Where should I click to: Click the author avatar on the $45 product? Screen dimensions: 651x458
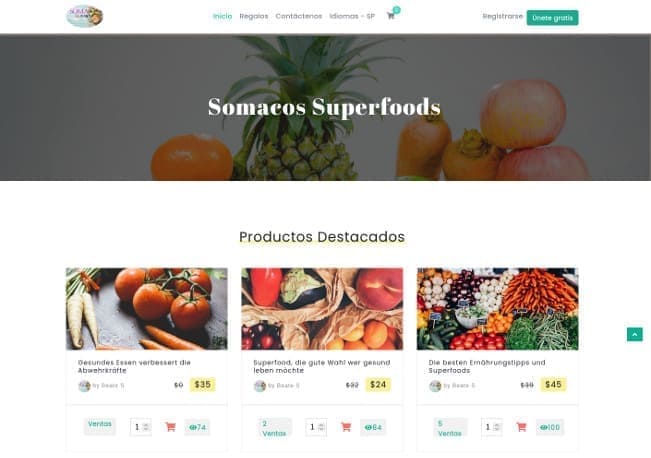click(435, 386)
